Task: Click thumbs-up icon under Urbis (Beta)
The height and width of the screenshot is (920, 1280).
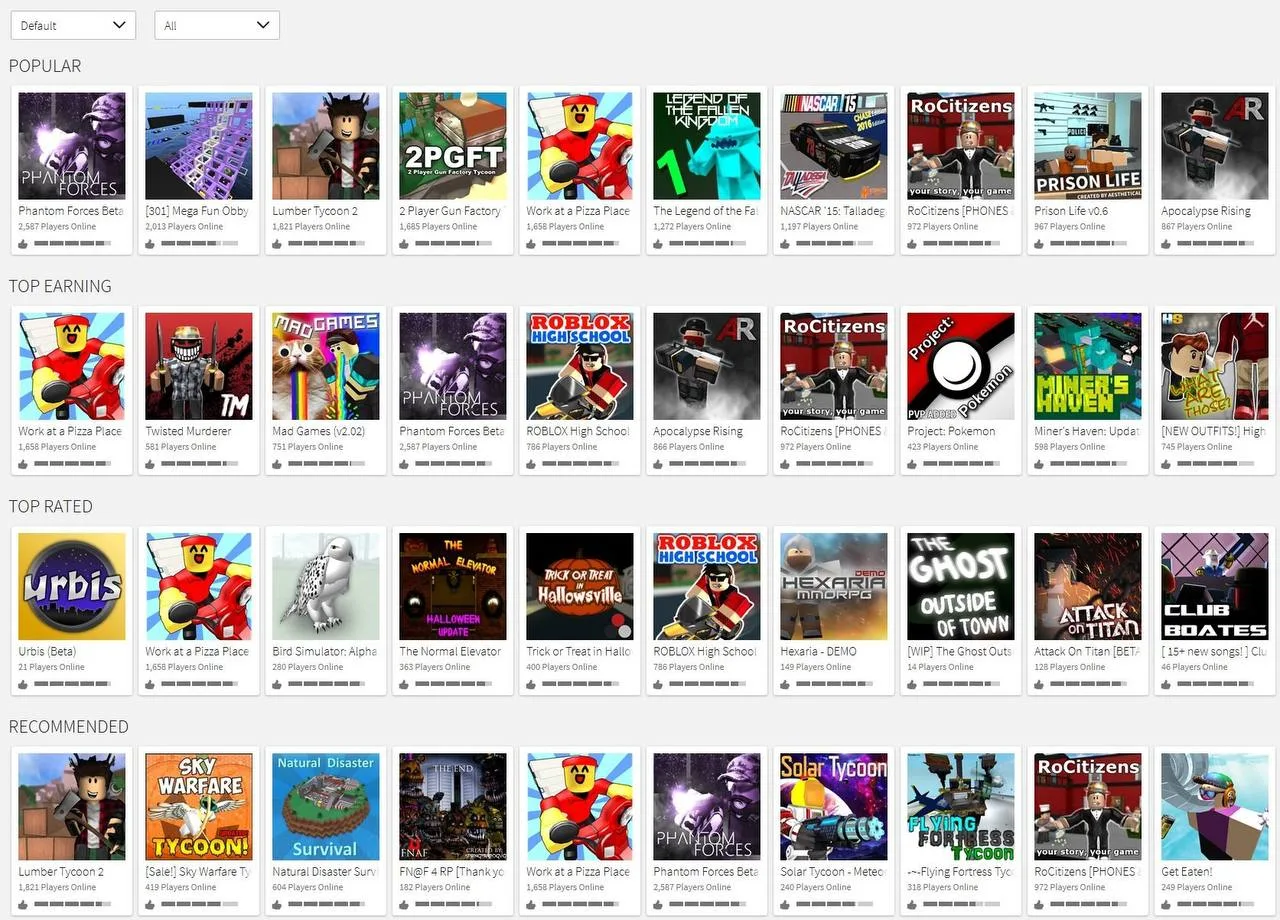Action: [23, 684]
